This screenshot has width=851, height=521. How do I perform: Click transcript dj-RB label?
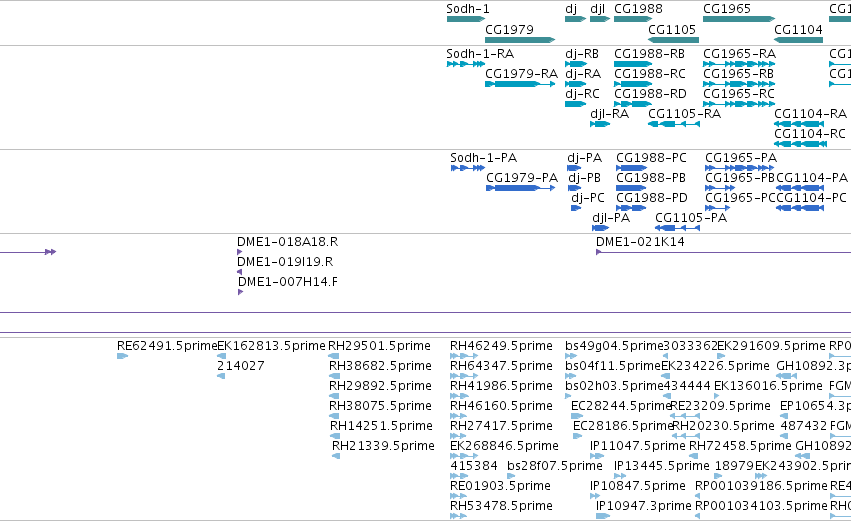coord(582,54)
